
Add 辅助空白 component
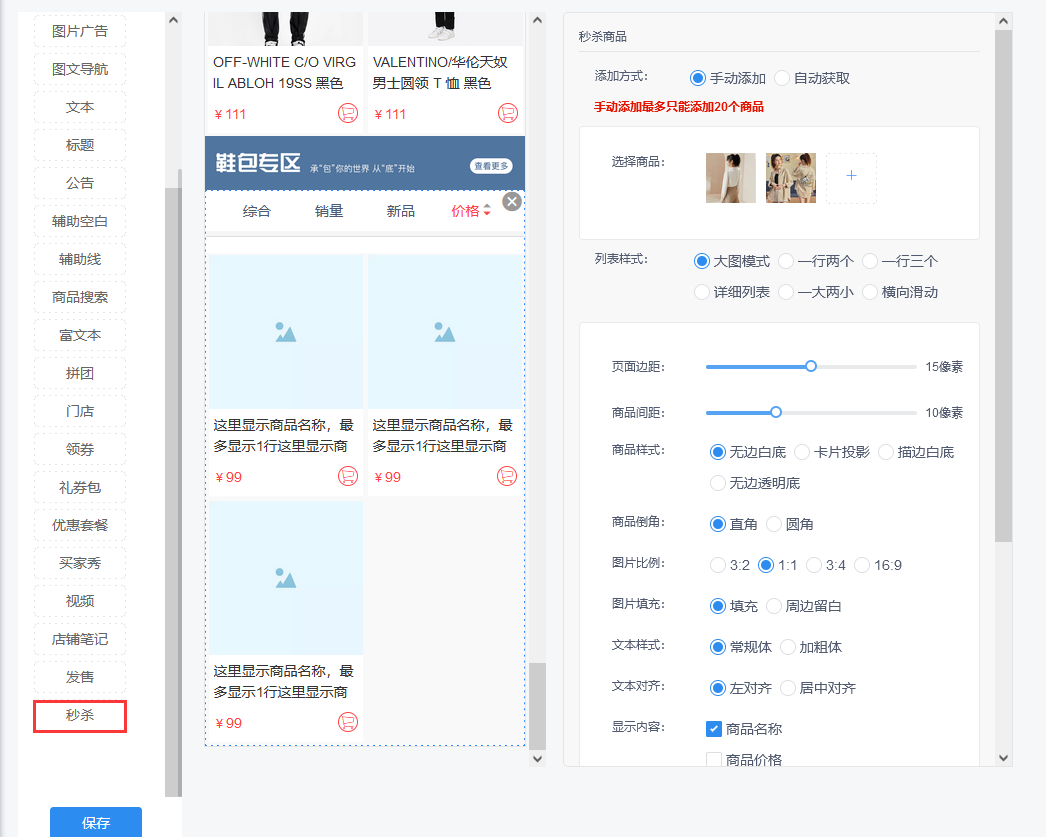click(x=80, y=221)
